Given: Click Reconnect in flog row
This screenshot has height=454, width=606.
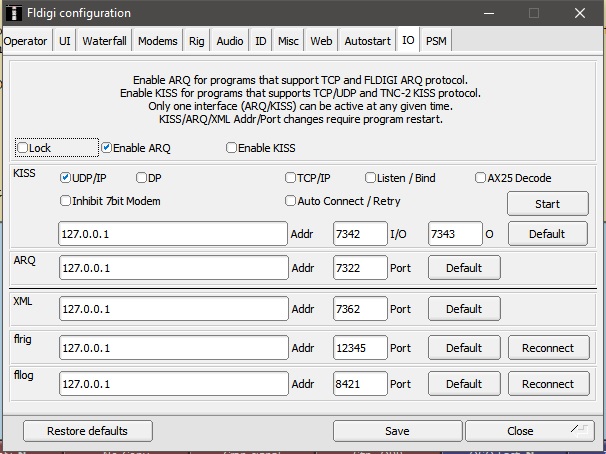Looking at the screenshot, I should pyautogui.click(x=548, y=384).
